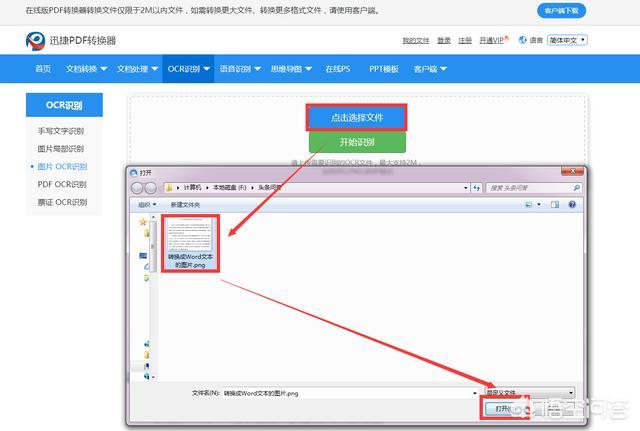Open PPT模板 in navigation bar

click(384, 69)
